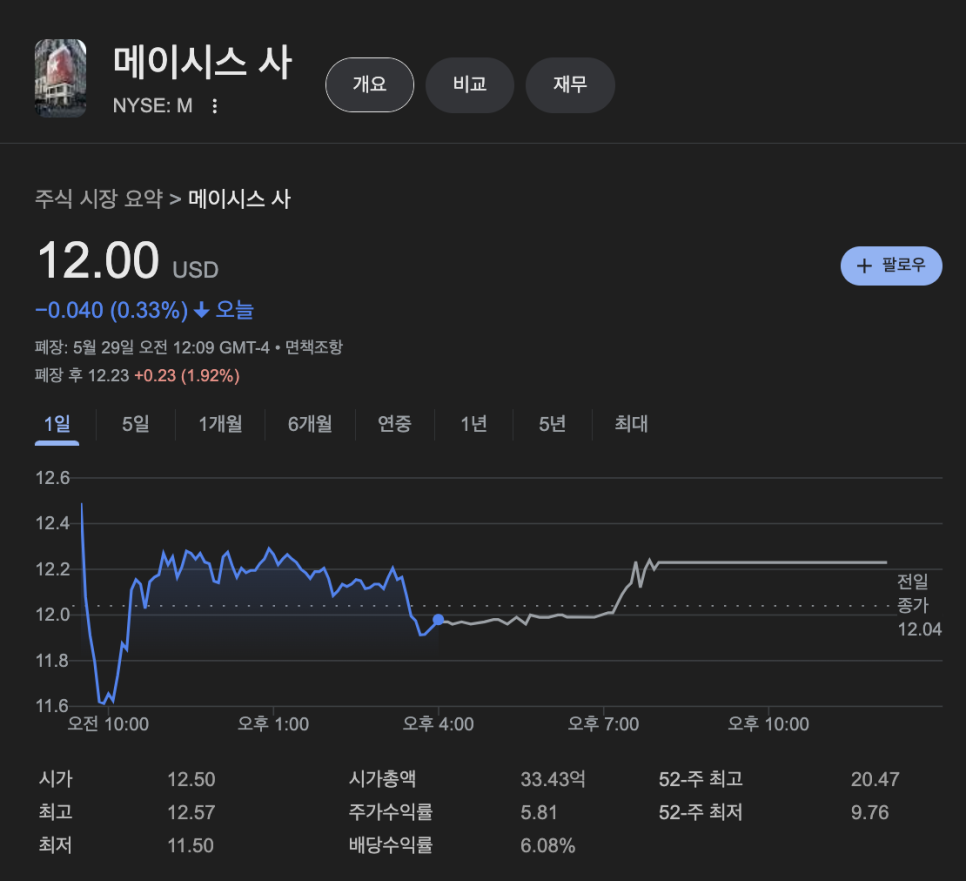Open the 주식 시장 요약 breadcrumb link
The width and height of the screenshot is (966, 881).
[99, 199]
